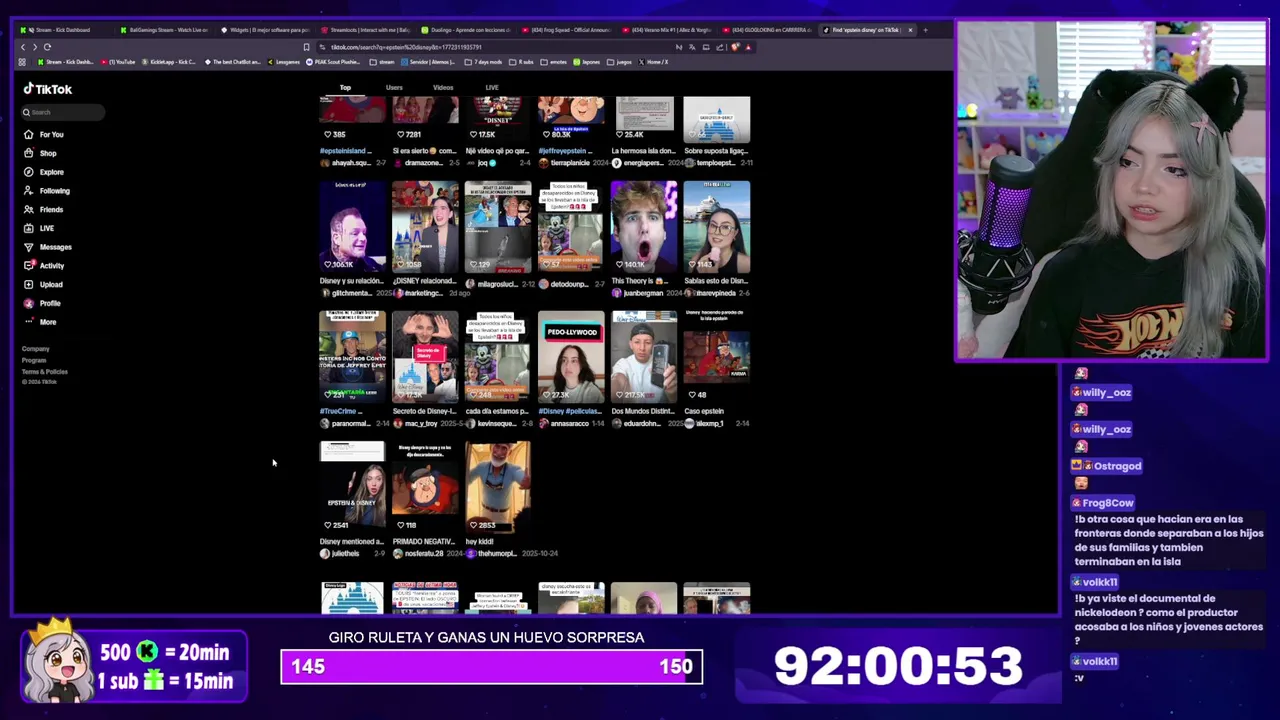The width and height of the screenshot is (1280, 720).
Task: Open the Messages paper-plane icon
Action: click(x=27, y=247)
